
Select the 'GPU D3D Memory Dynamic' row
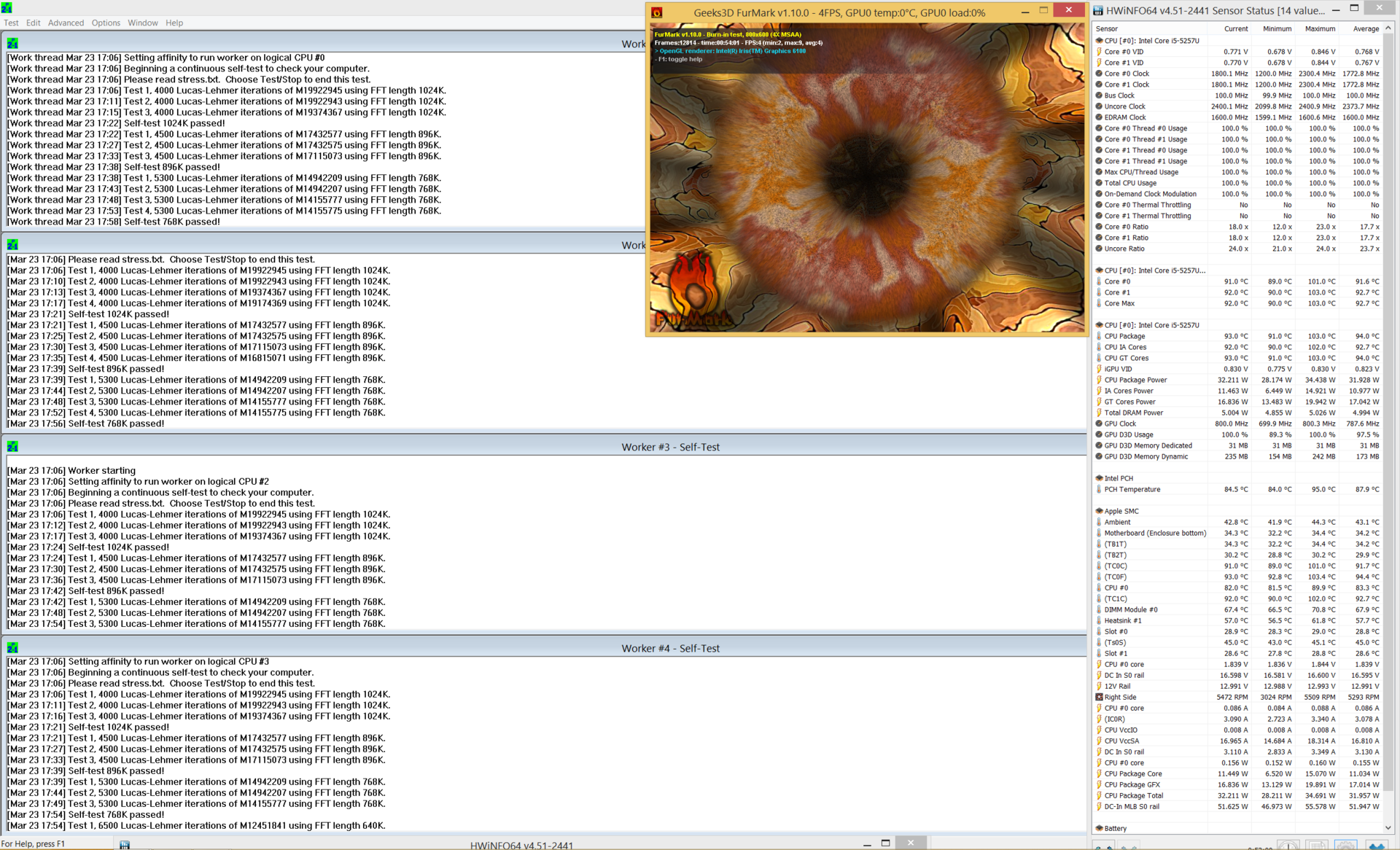[x=1237, y=456]
